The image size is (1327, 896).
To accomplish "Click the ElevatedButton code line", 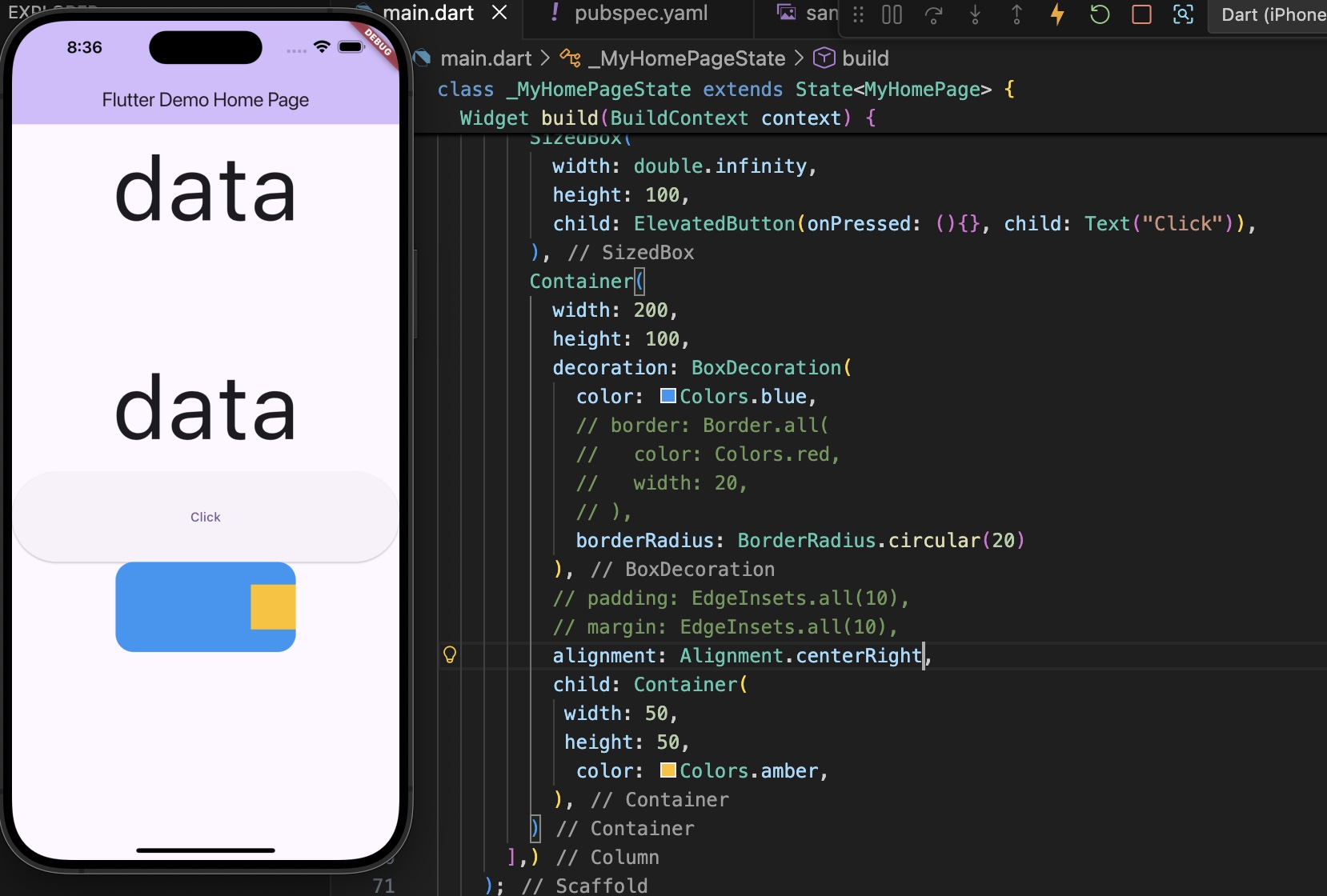I will tap(904, 223).
